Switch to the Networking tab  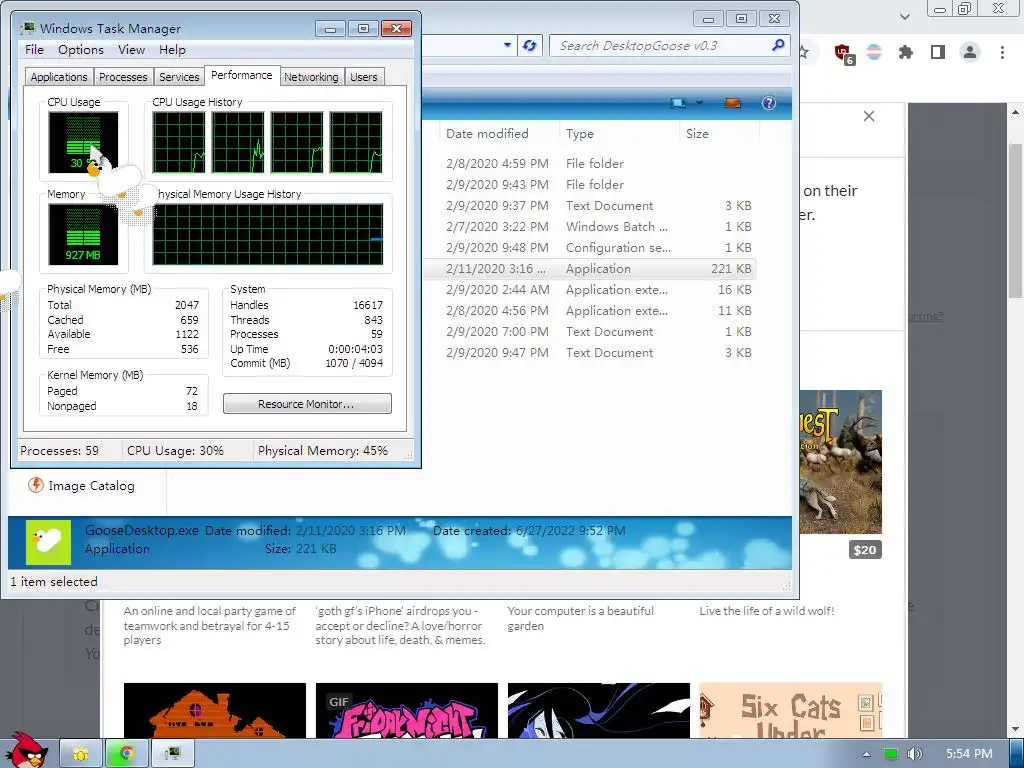pyautogui.click(x=311, y=76)
